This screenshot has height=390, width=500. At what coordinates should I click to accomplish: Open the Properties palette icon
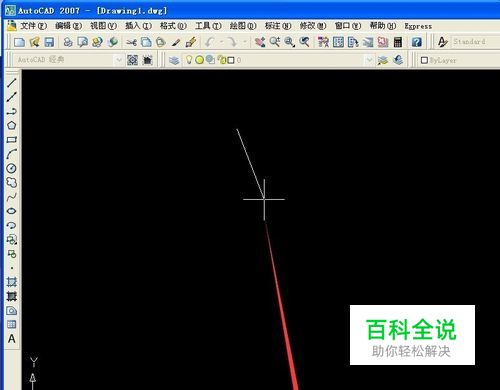(x=323, y=42)
